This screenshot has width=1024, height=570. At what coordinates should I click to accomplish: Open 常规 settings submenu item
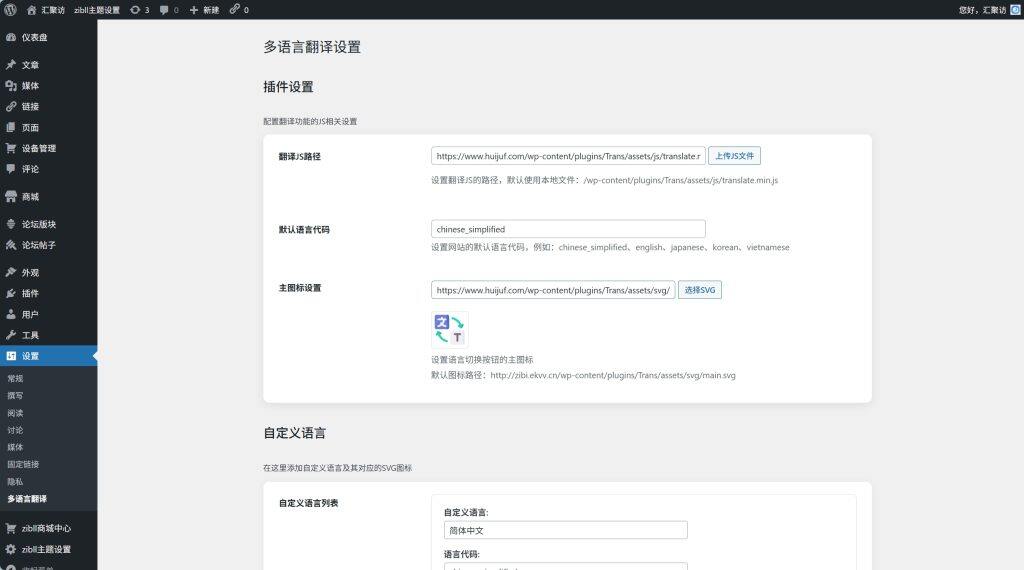[15, 379]
